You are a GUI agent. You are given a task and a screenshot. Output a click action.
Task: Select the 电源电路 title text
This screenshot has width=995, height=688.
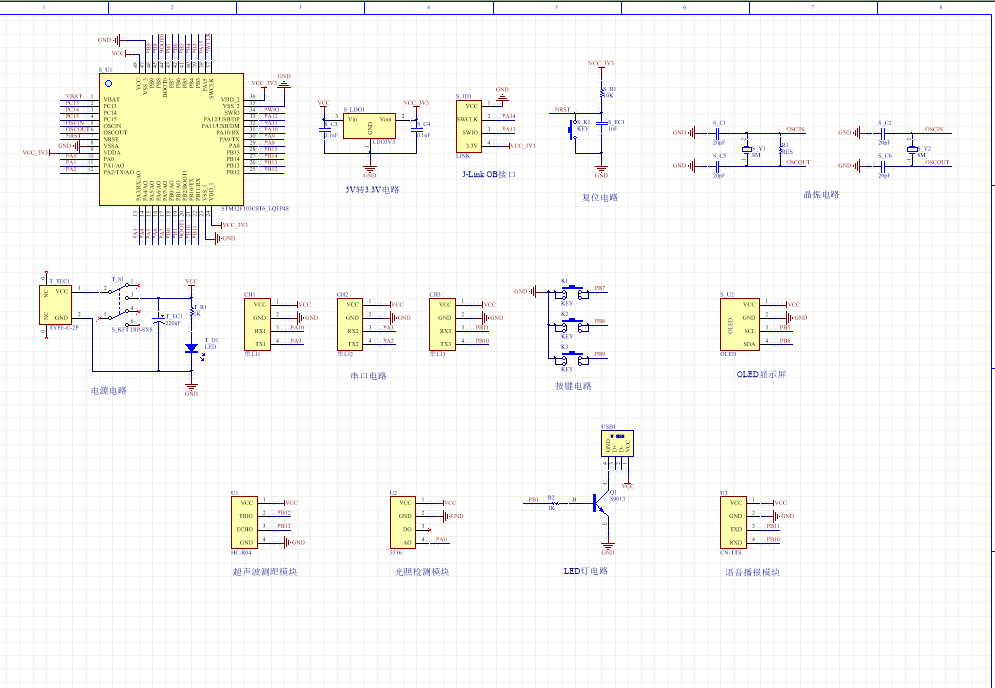point(109,391)
